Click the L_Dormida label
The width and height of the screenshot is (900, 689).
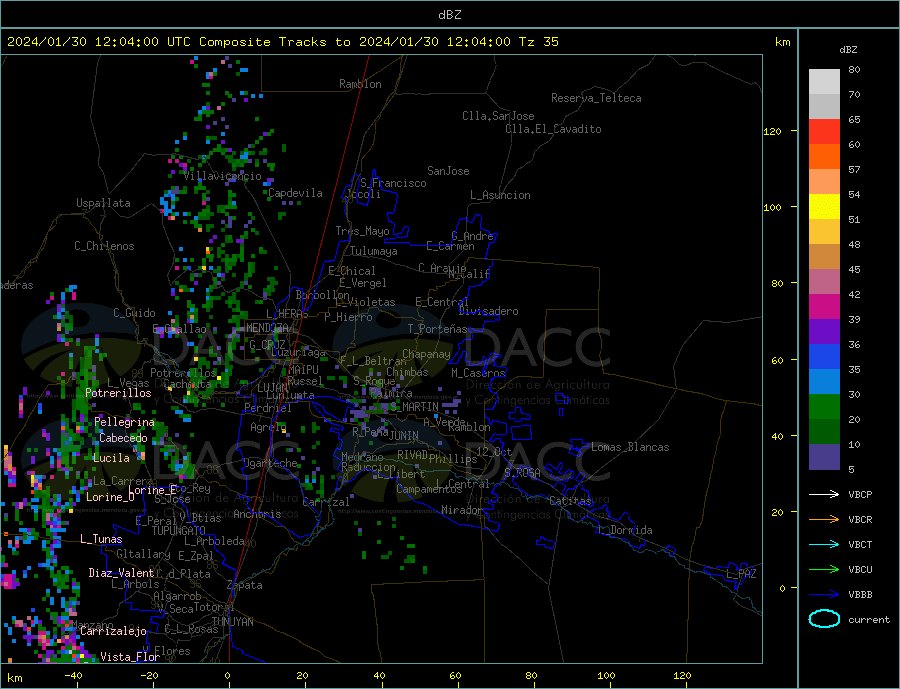[625, 530]
